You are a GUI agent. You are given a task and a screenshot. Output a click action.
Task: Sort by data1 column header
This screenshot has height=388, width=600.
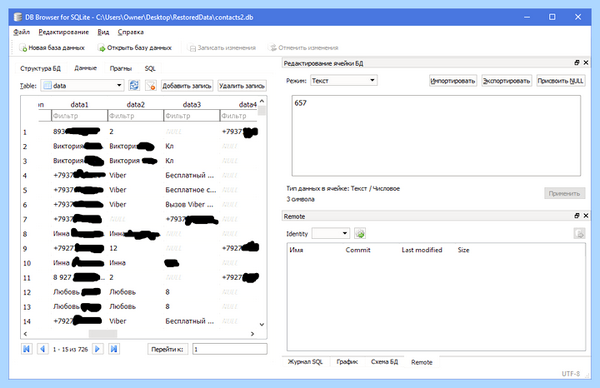pyautogui.click(x=79, y=104)
